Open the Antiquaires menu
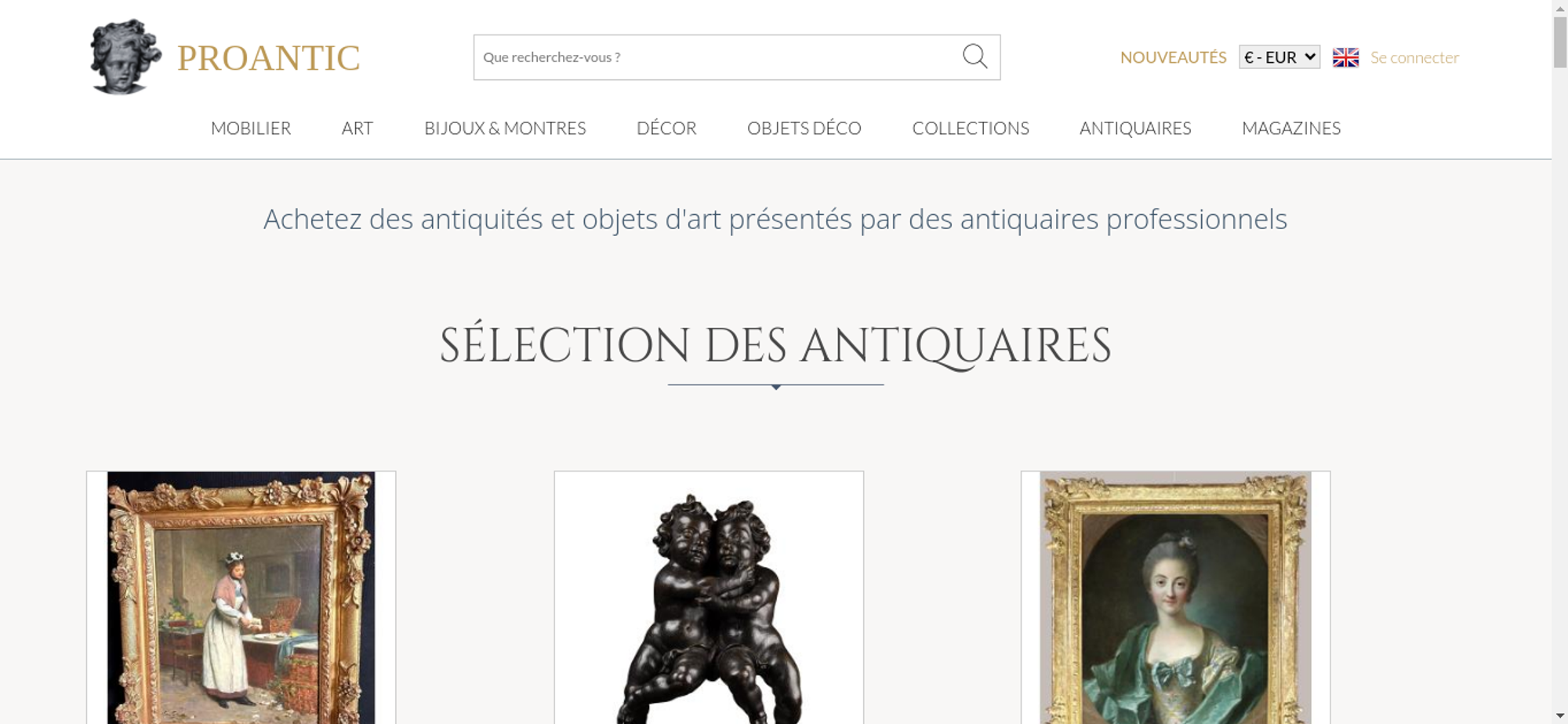Image resolution: width=1568 pixels, height=724 pixels. point(1135,128)
